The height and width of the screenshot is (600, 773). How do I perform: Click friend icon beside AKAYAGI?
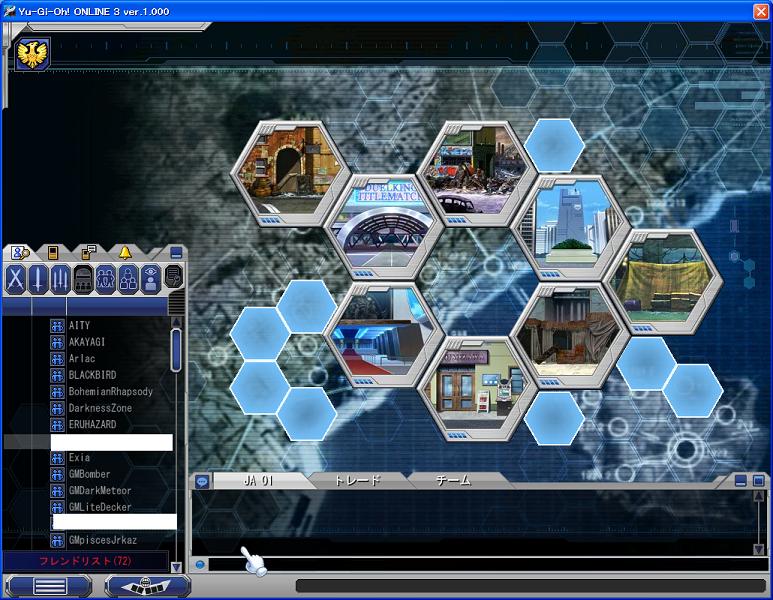click(x=57, y=342)
